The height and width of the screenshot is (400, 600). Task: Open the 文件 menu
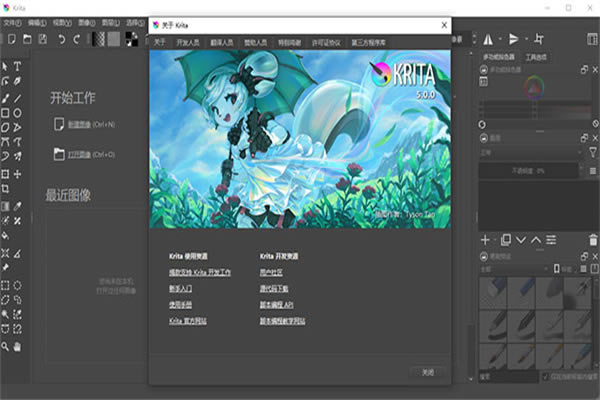point(12,23)
